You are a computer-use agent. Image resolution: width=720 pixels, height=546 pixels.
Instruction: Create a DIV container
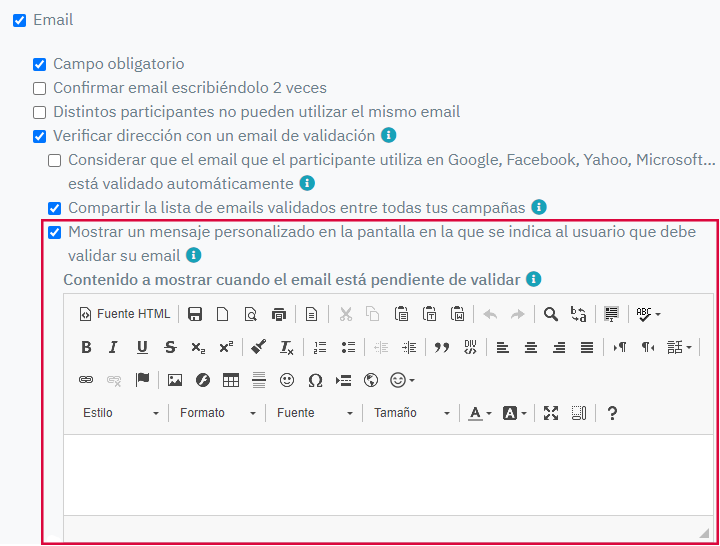pyautogui.click(x=470, y=347)
